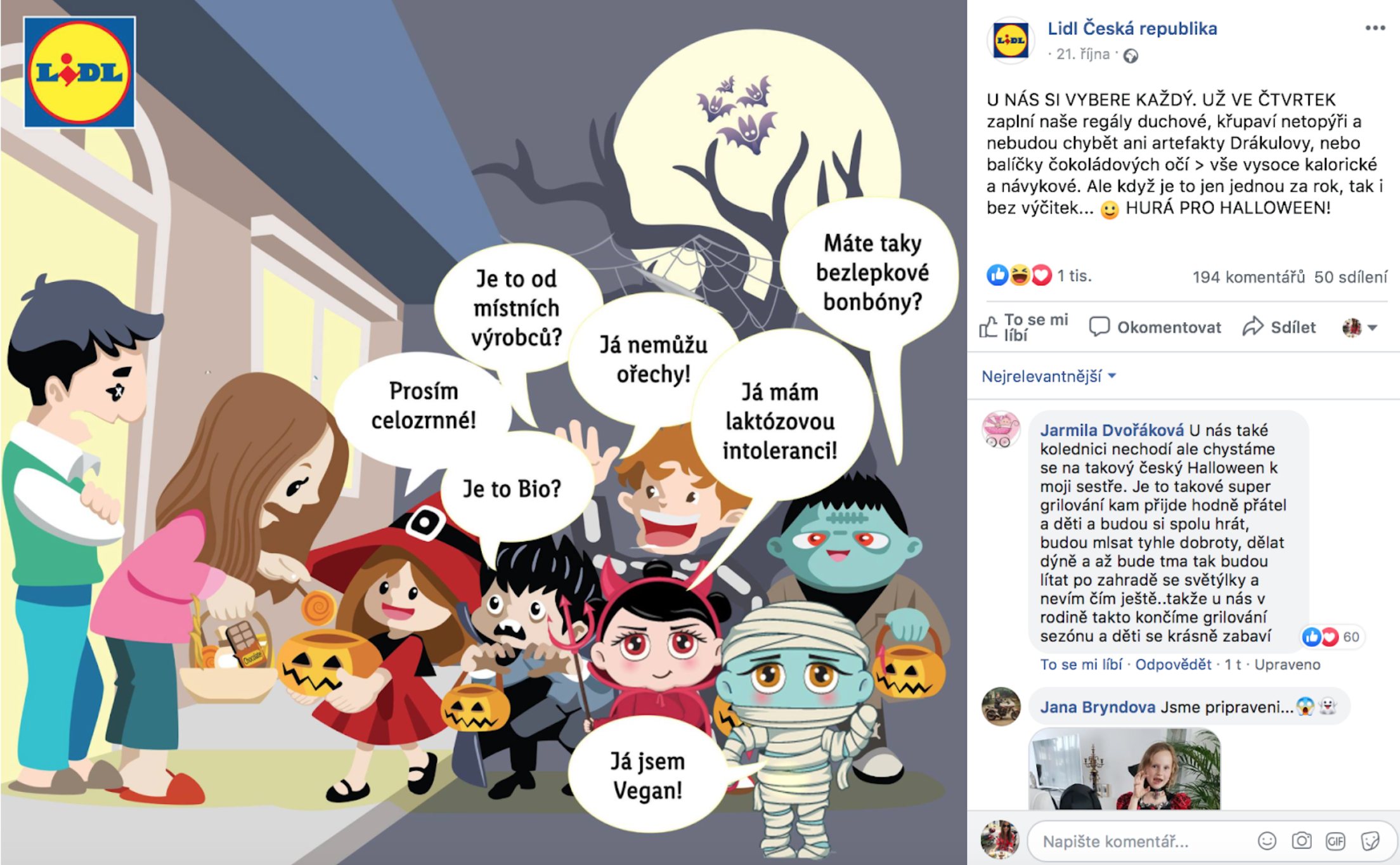Click Odpovědět under Jarmila's comment
The width and height of the screenshot is (1400, 865).
1173,665
